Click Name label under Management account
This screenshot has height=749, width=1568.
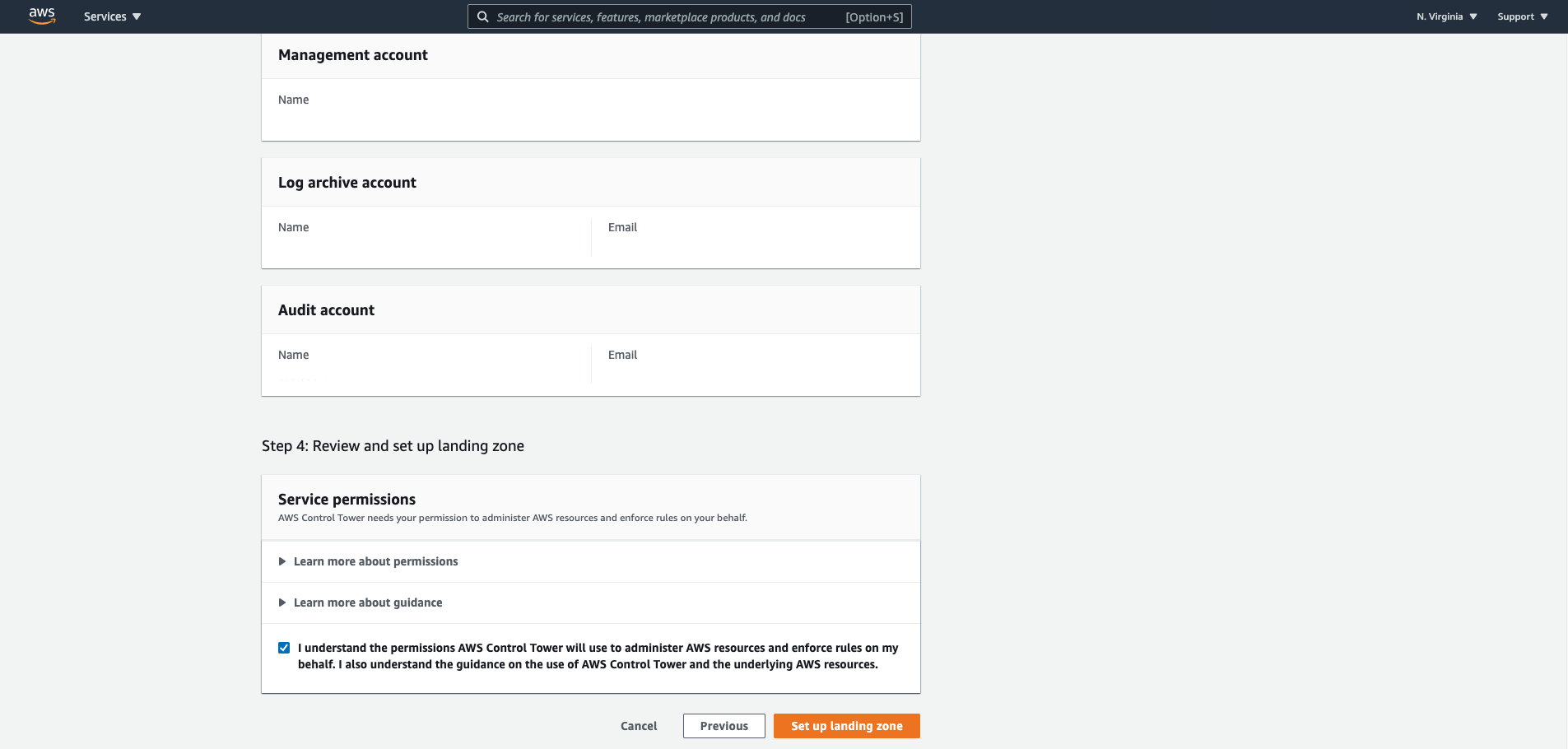pyautogui.click(x=294, y=100)
